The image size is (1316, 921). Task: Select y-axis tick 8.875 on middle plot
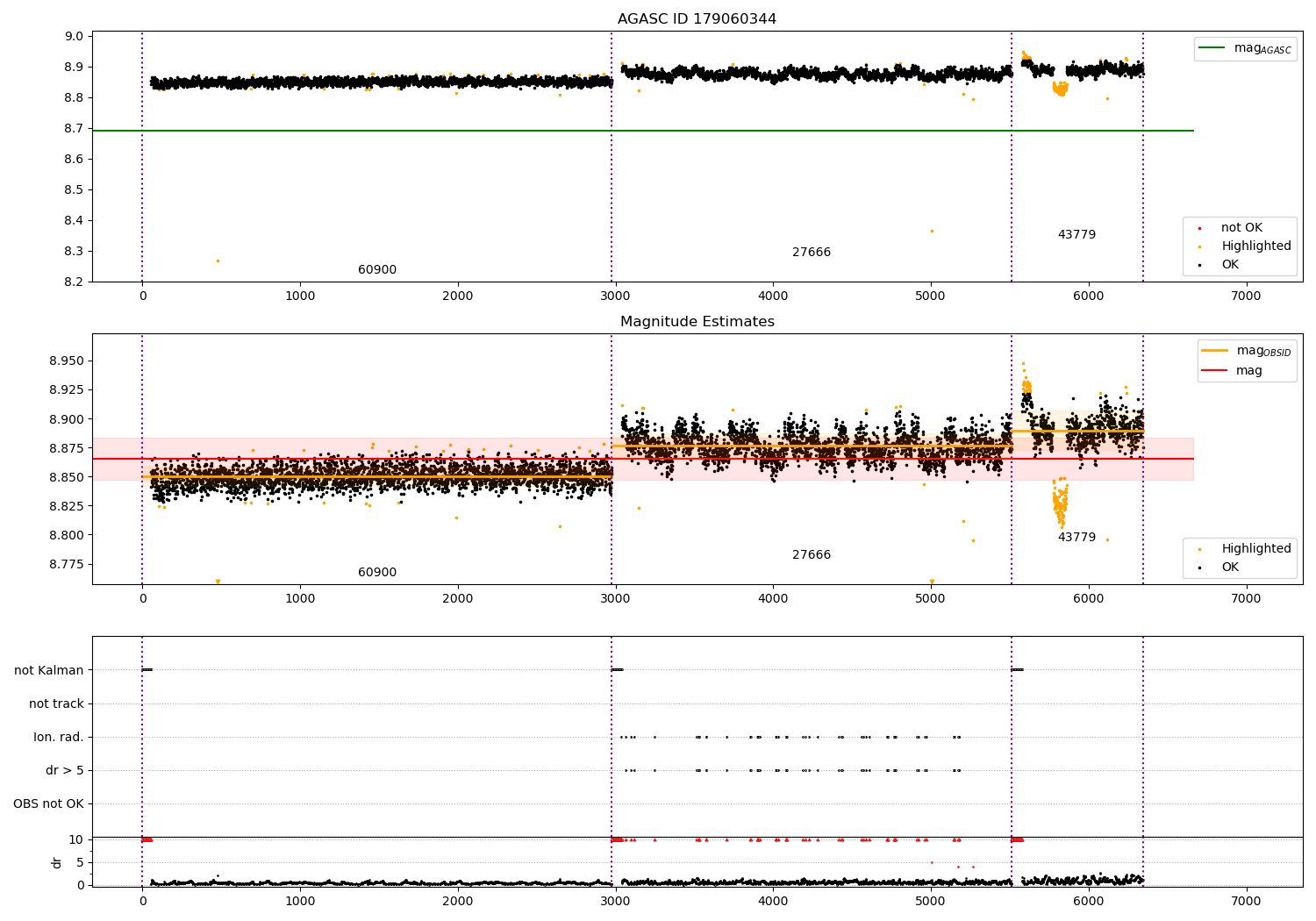pos(68,448)
